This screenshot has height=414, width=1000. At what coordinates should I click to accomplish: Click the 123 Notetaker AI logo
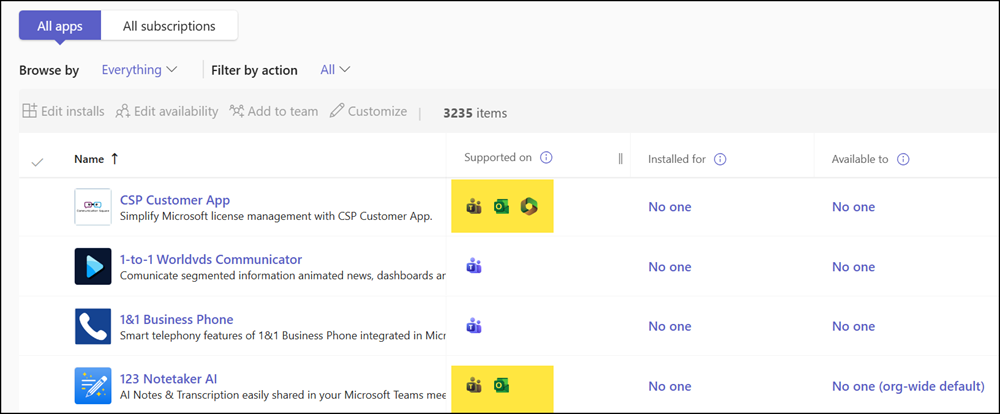coord(93,385)
